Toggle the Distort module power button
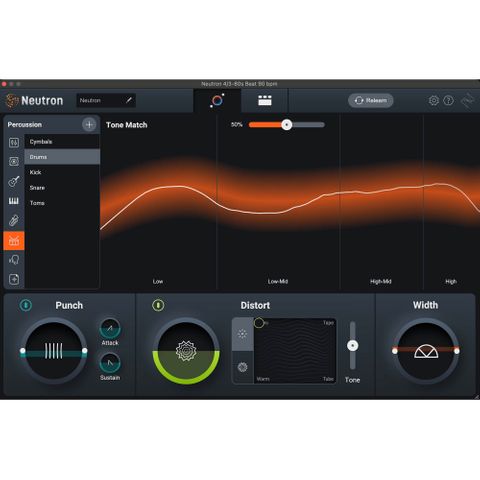This screenshot has width=480, height=480. pyautogui.click(x=158, y=305)
